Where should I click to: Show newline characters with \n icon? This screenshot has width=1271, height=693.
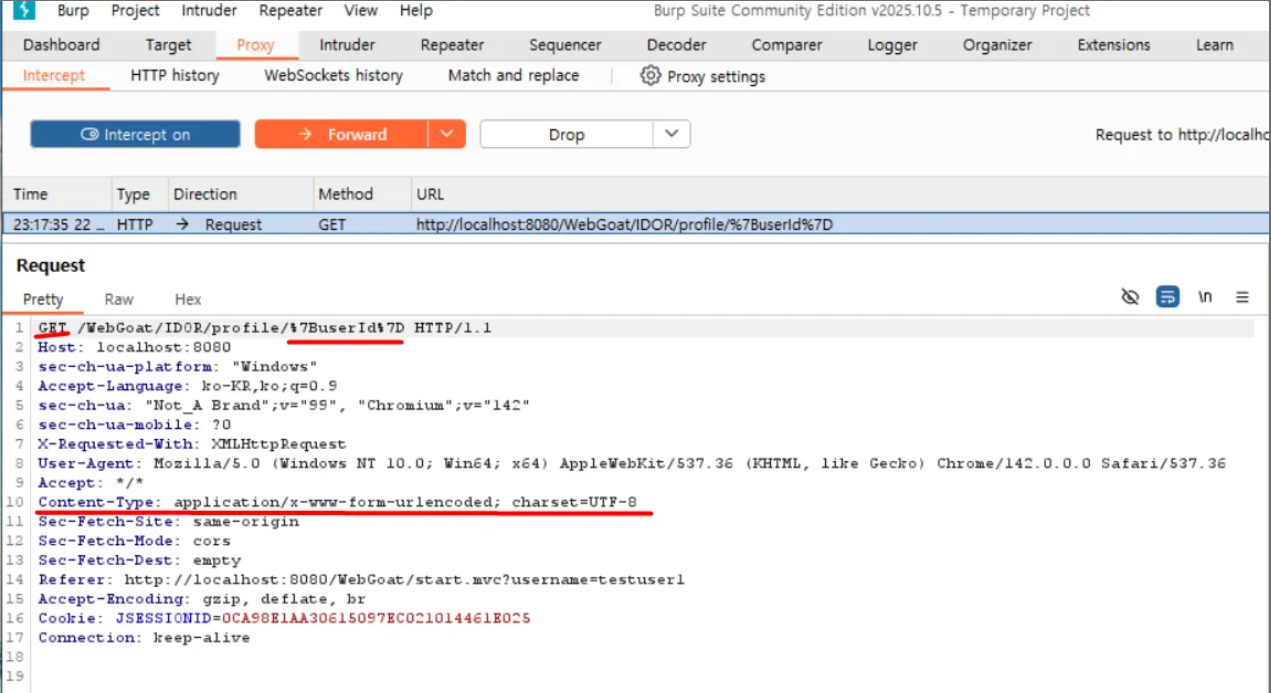[1206, 297]
